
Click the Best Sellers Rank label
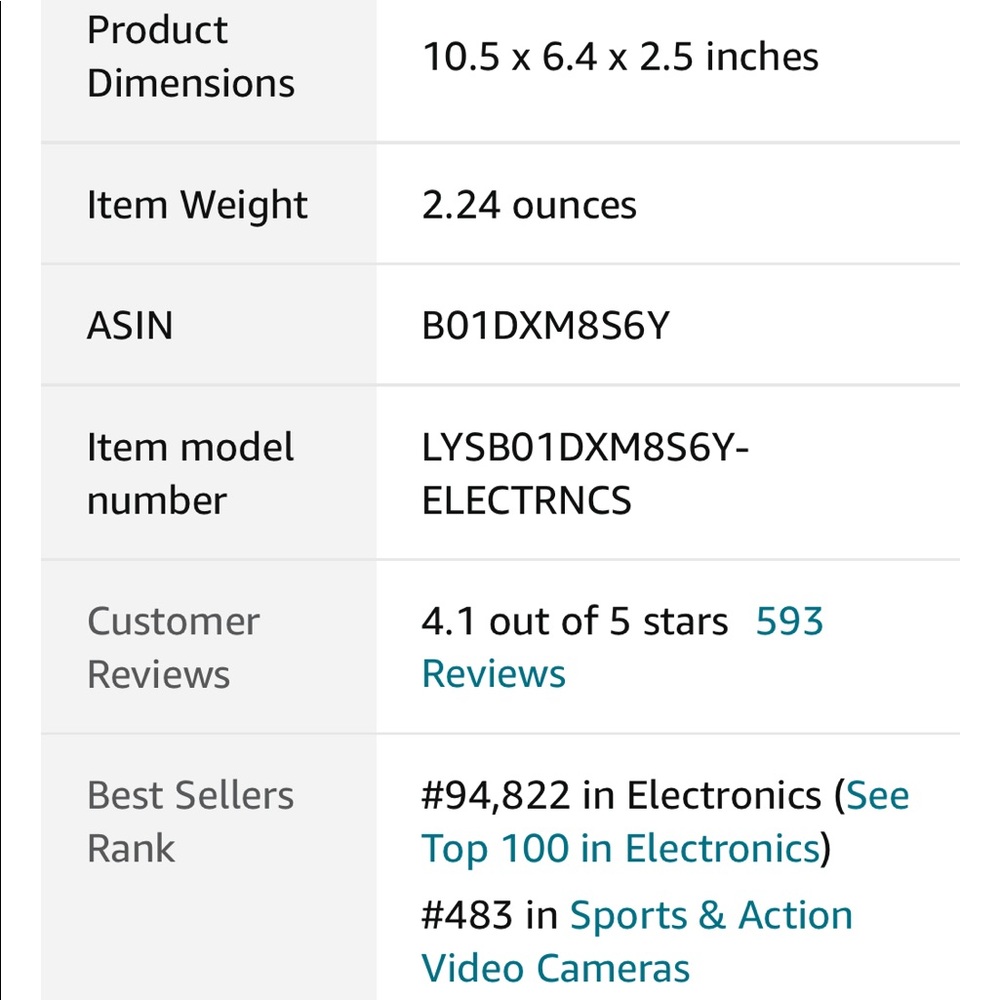tap(190, 821)
